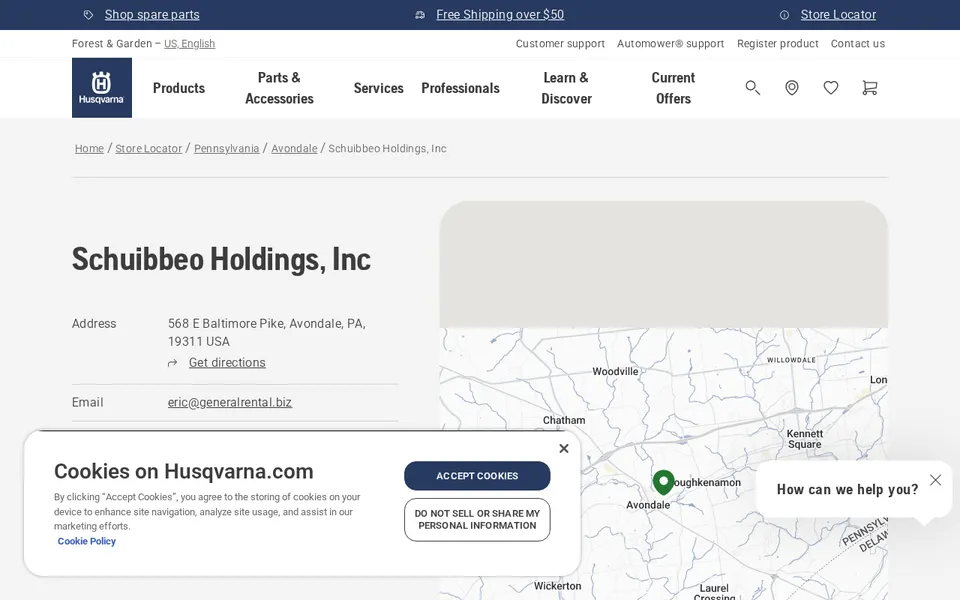Open Automower® support

[670, 43]
